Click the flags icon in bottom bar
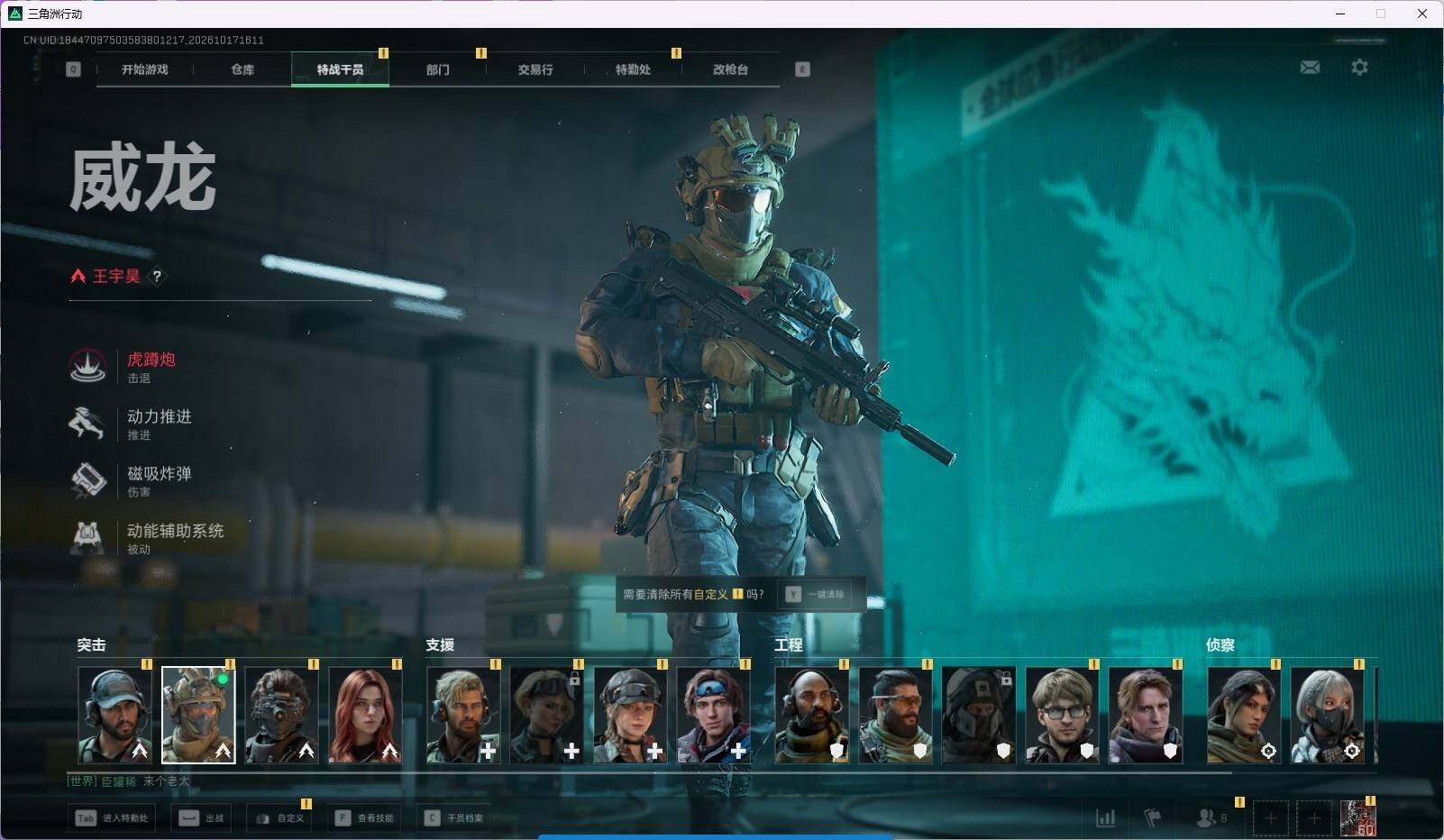1444x840 pixels. coord(1153,817)
